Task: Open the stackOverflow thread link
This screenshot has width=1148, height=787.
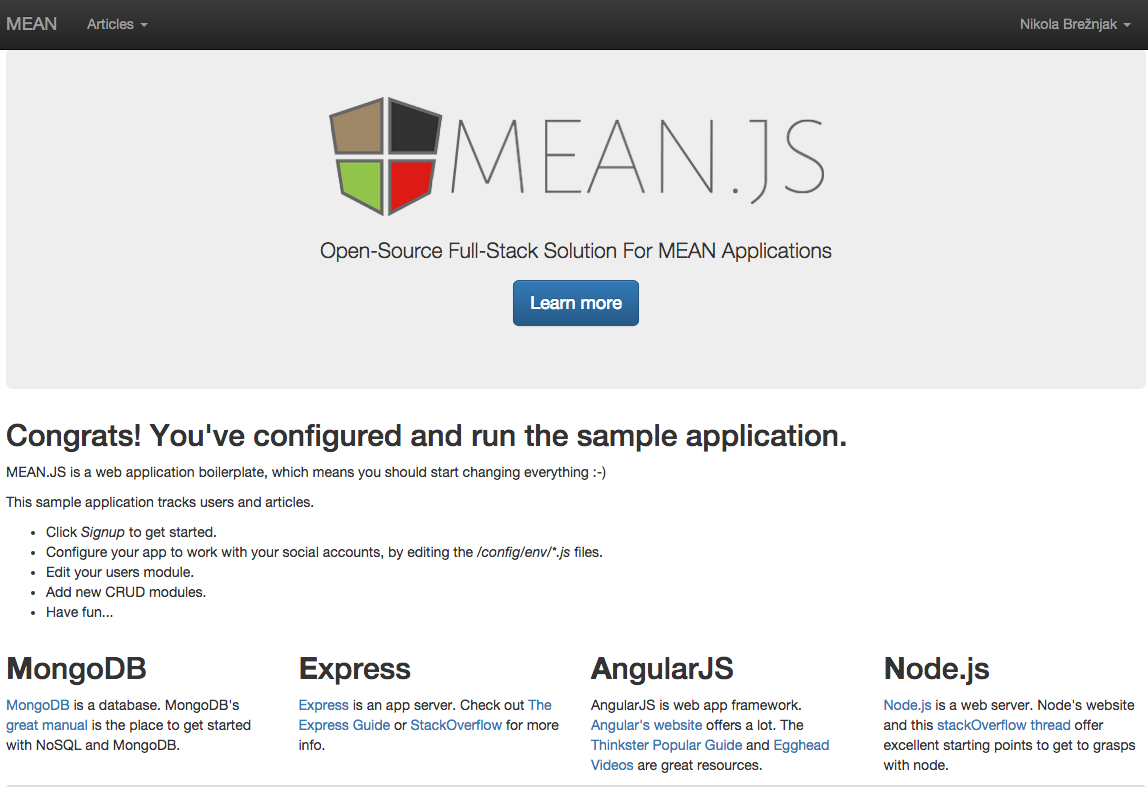Action: coord(1004,725)
